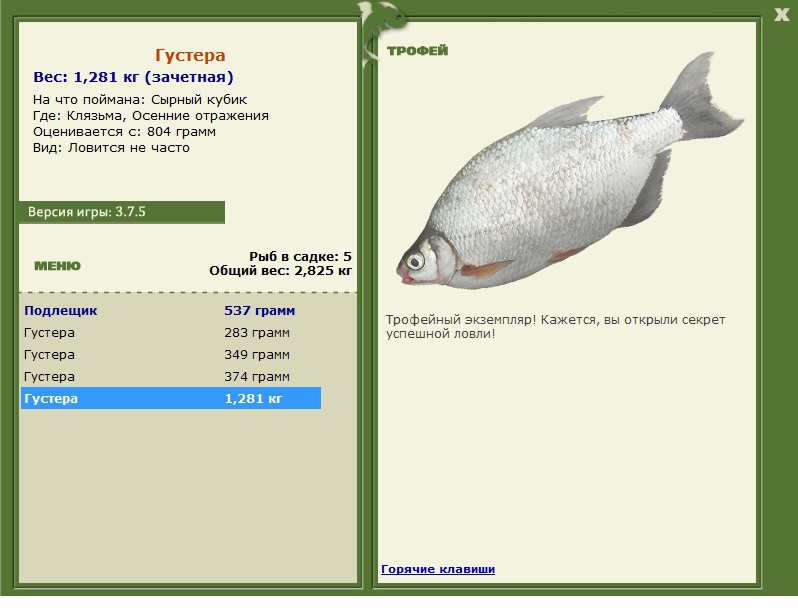The image size is (798, 614).
Task: Click the ТРОФЕЙ heading
Action: pyautogui.click(x=417, y=50)
